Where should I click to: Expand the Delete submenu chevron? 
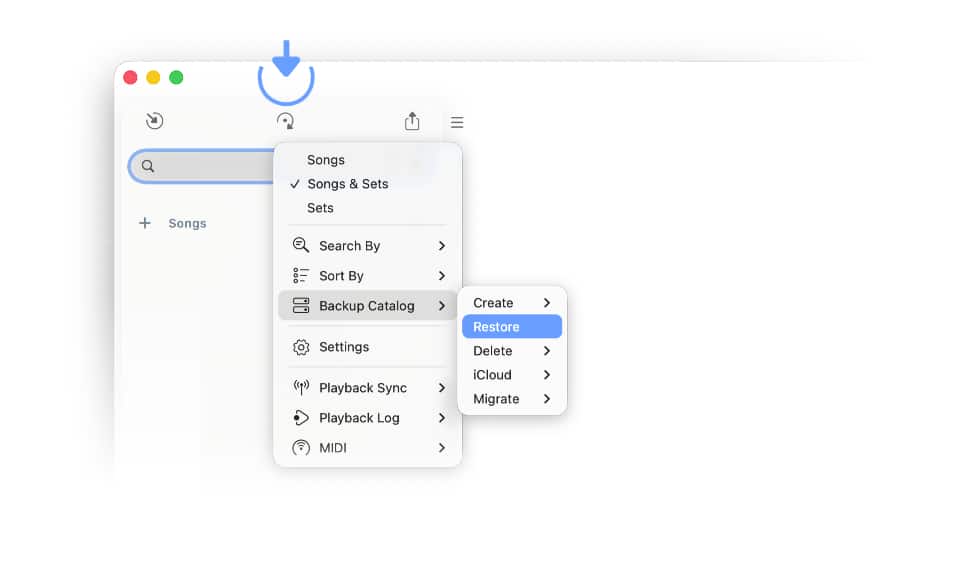coord(547,351)
